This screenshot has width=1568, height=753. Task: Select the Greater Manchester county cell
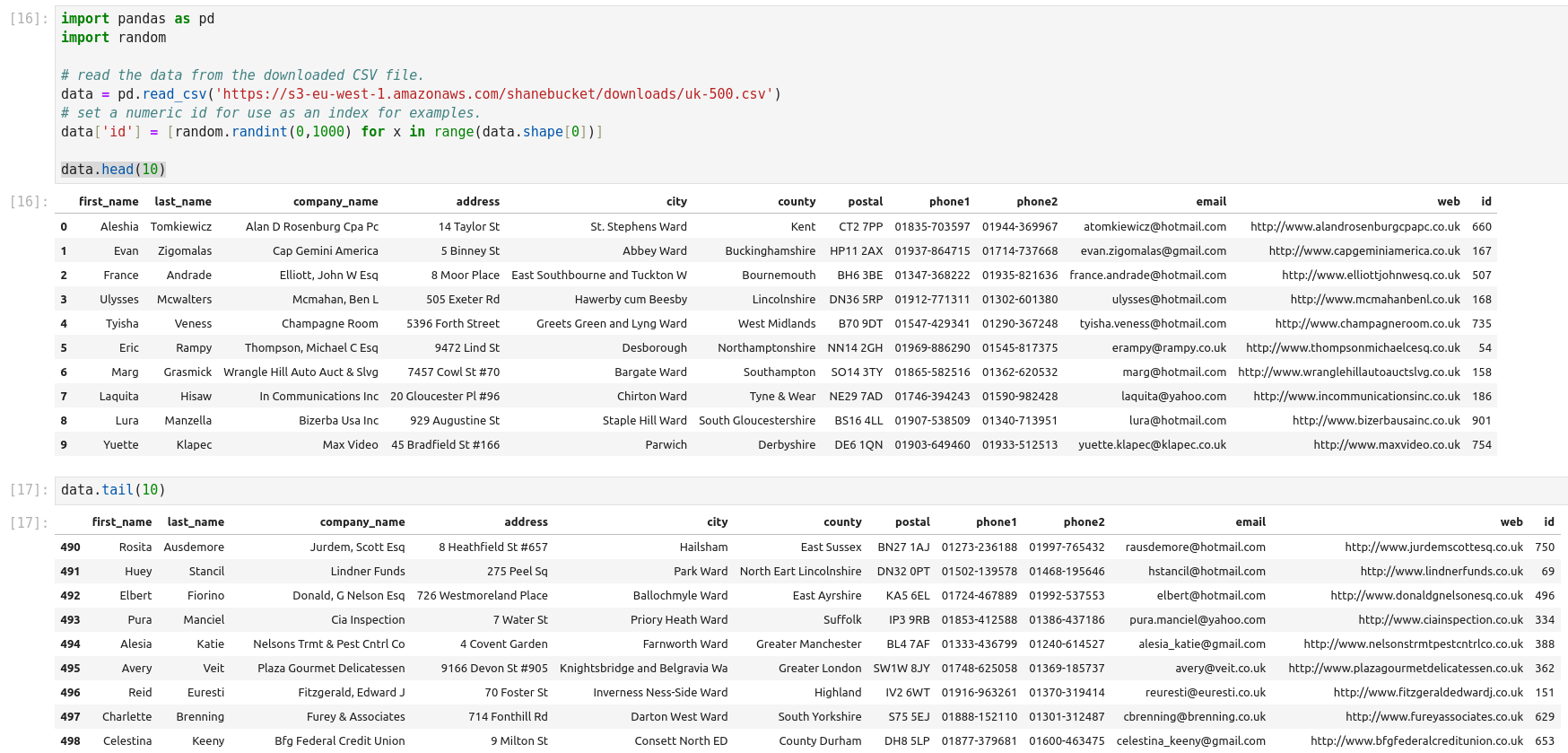pos(808,644)
